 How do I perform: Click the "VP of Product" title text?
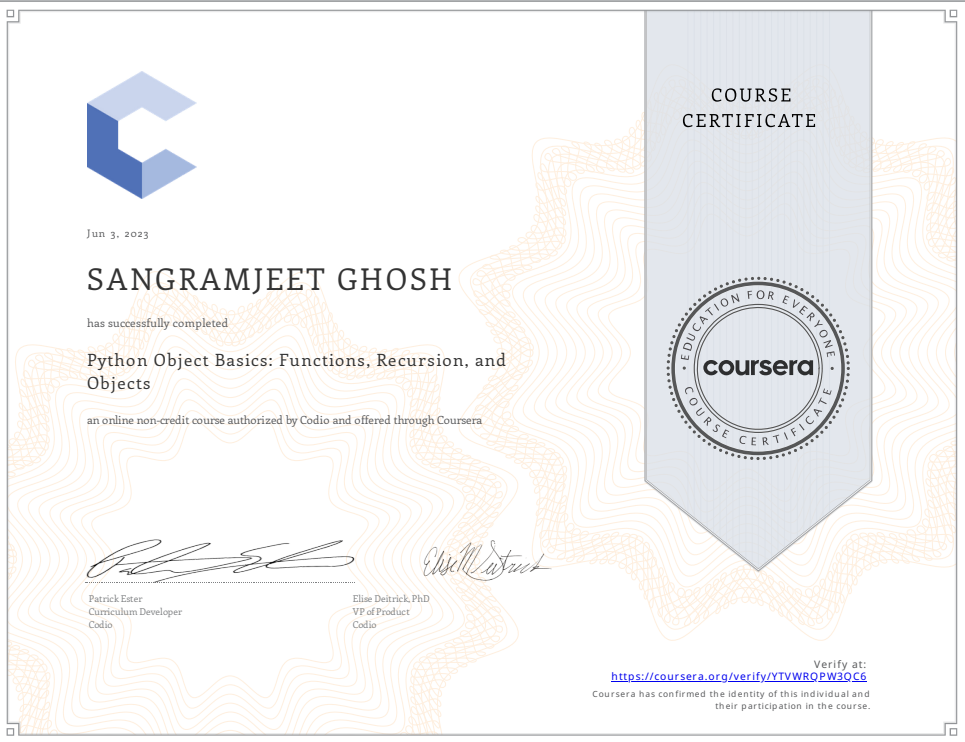[381, 611]
